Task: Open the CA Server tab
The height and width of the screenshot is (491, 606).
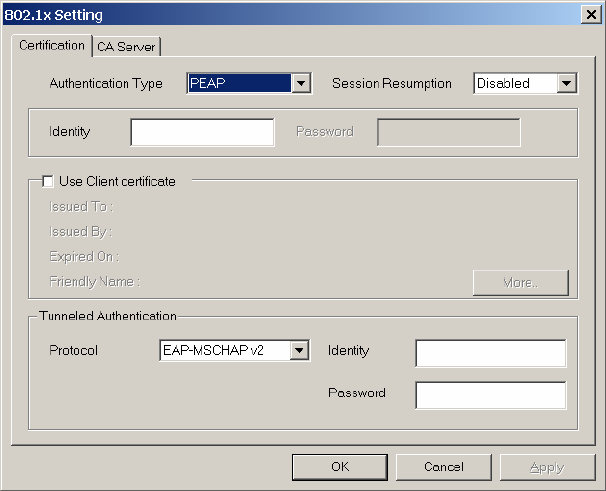Action: [126, 47]
